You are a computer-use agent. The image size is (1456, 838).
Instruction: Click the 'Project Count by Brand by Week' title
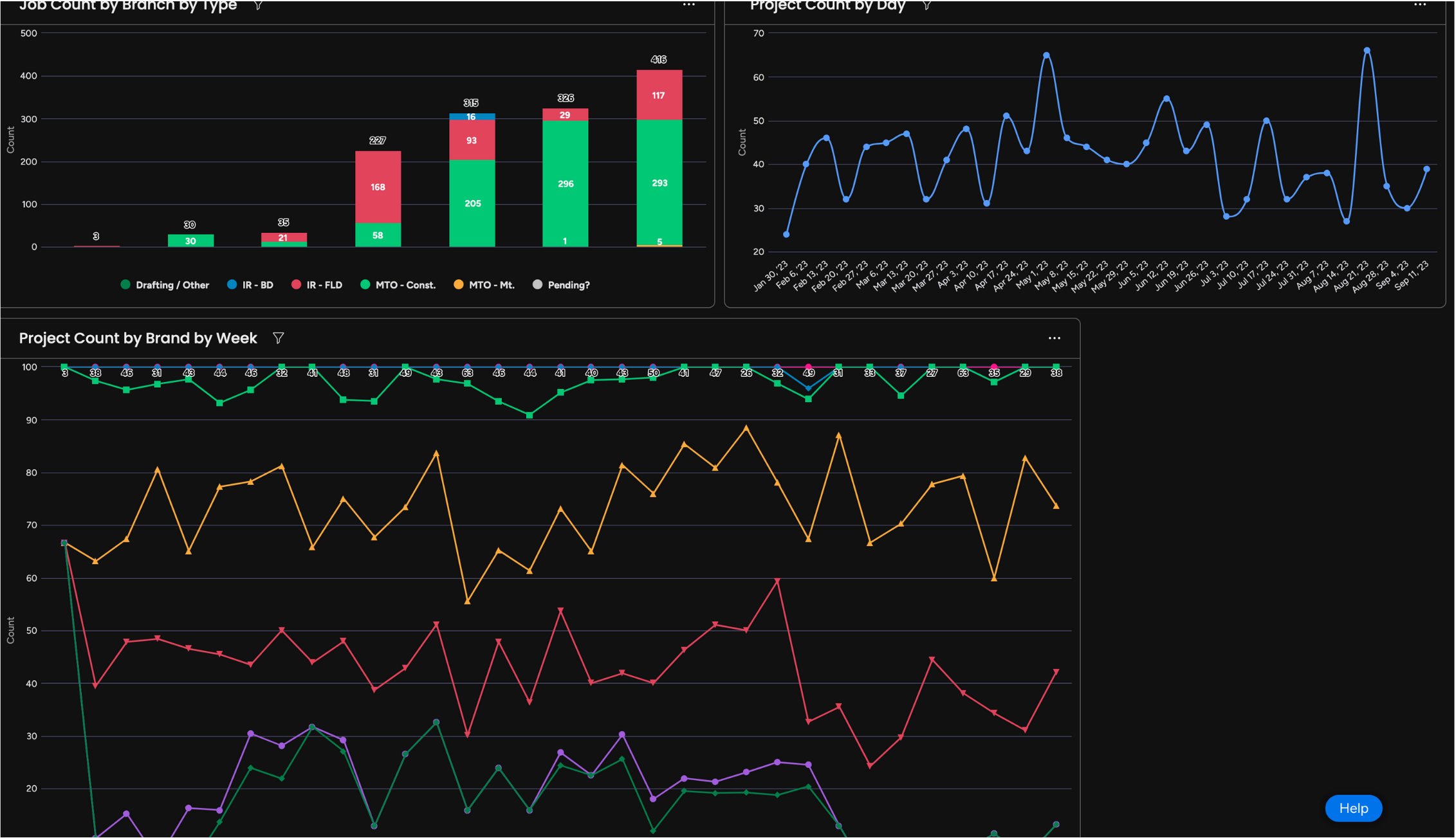tap(138, 338)
